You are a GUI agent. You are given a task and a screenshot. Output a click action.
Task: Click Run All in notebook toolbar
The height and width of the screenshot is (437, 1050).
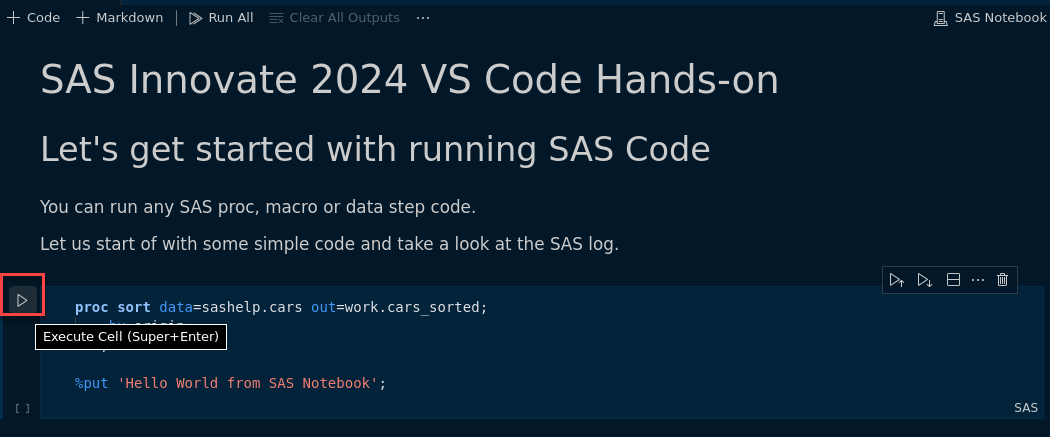click(221, 18)
